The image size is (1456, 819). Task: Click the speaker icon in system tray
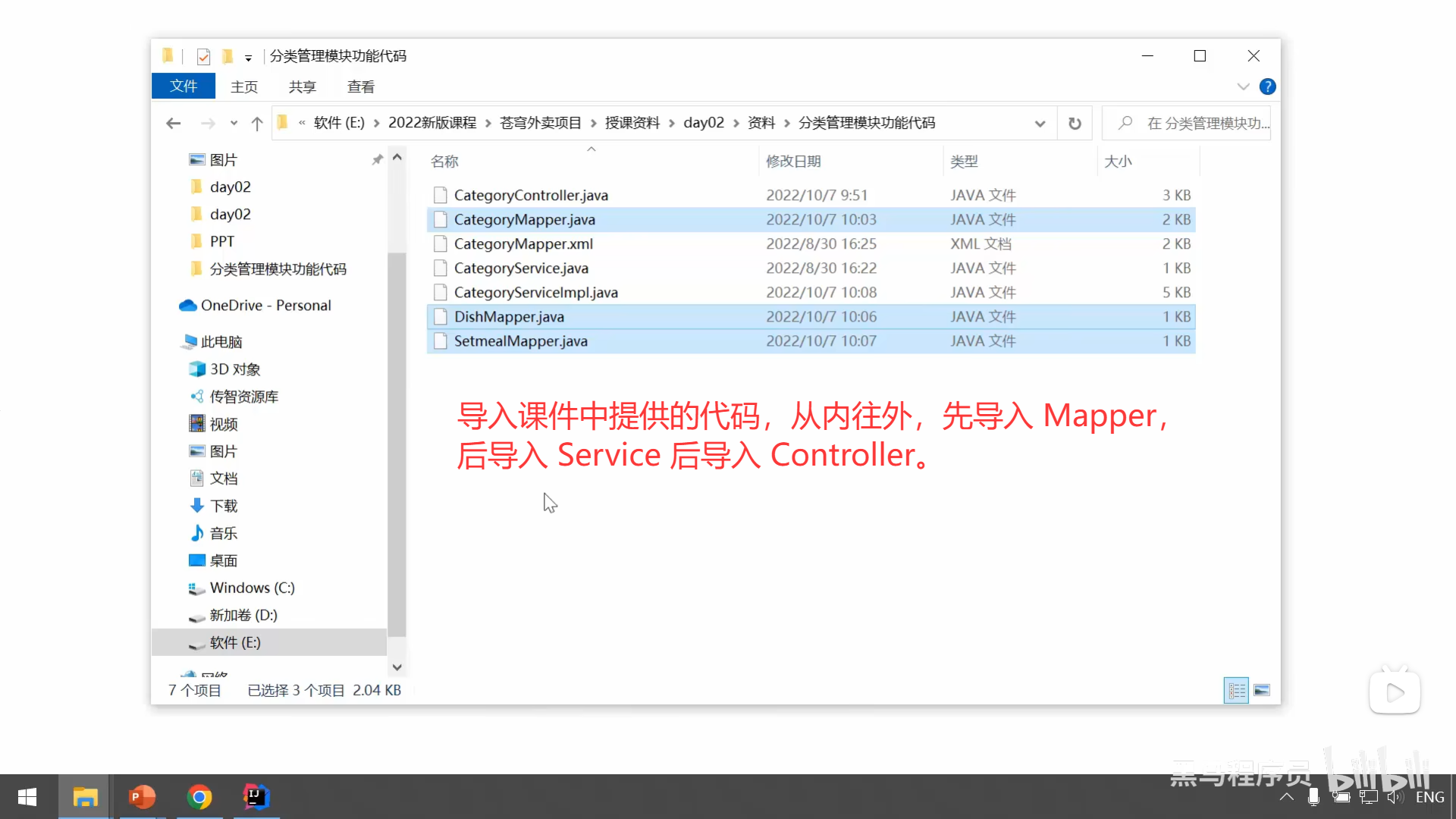pos(1395,796)
